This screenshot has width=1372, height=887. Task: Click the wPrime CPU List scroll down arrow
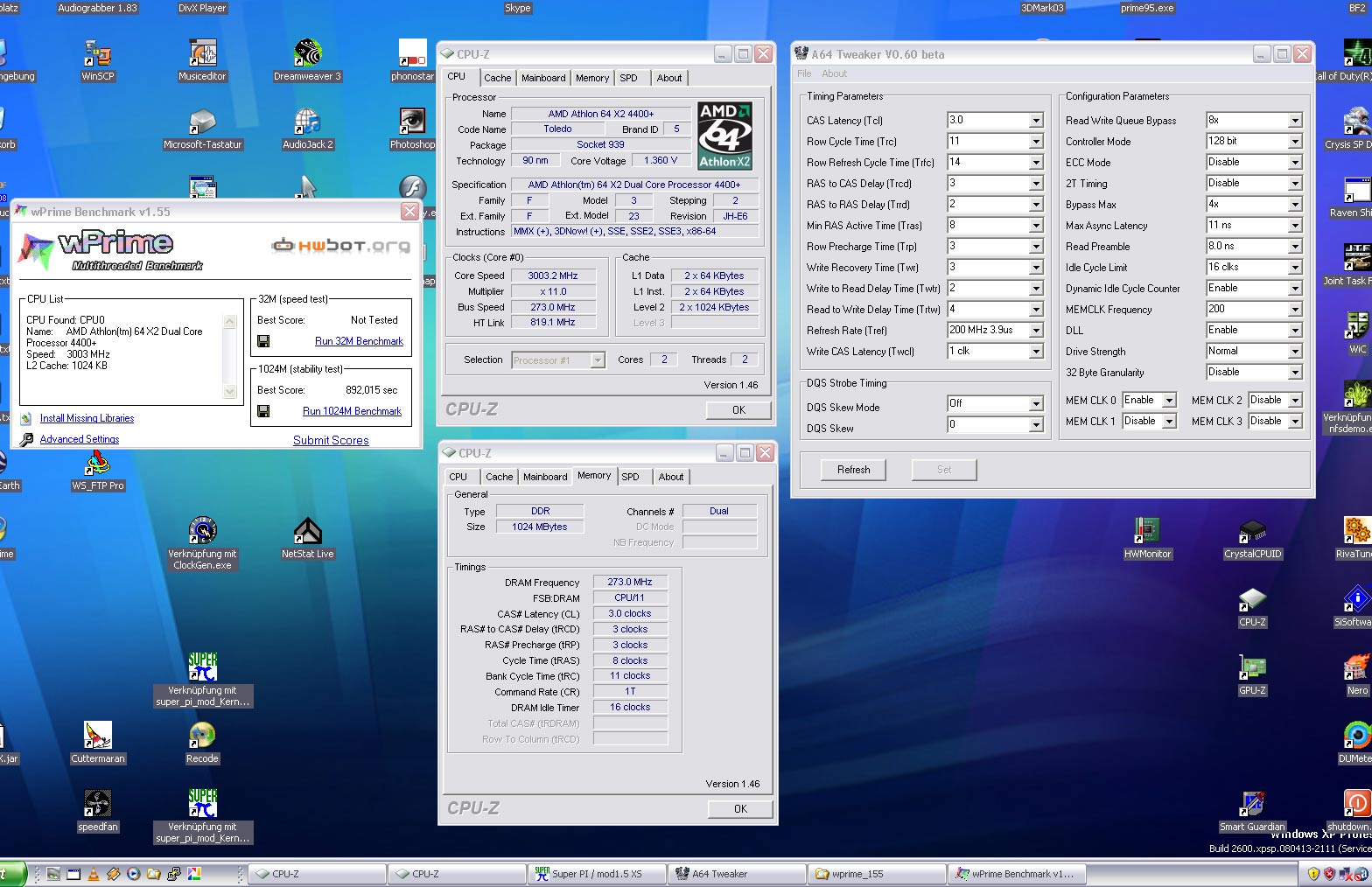tap(230, 392)
